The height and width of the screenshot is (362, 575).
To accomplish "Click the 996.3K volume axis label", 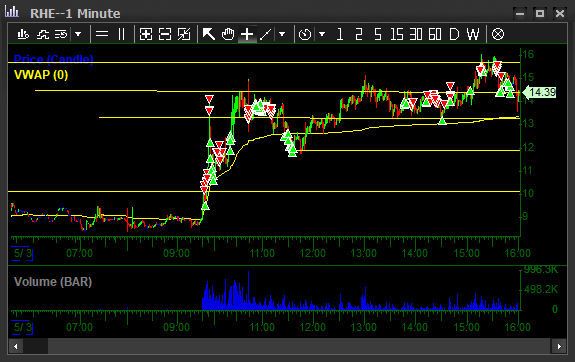I will tap(541, 270).
